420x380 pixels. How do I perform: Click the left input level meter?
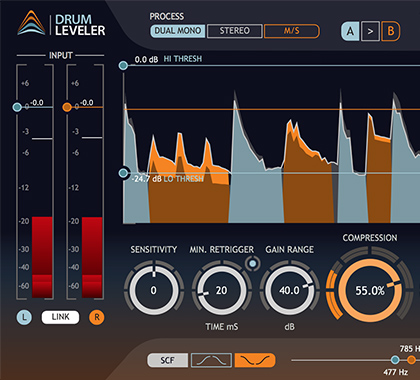(42, 257)
